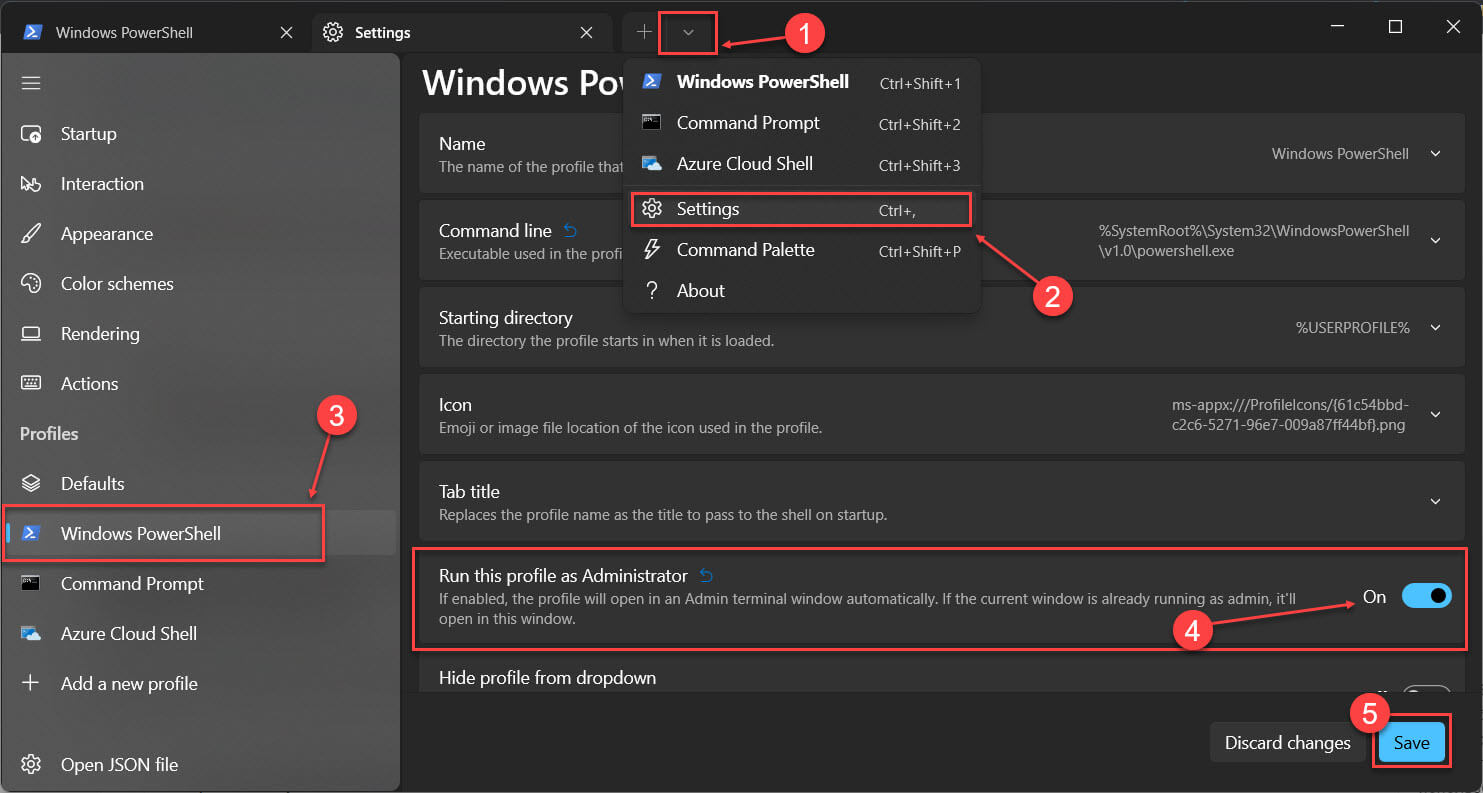Toggle Hide profile from dropdown switch
The image size is (1483, 793).
1426,690
